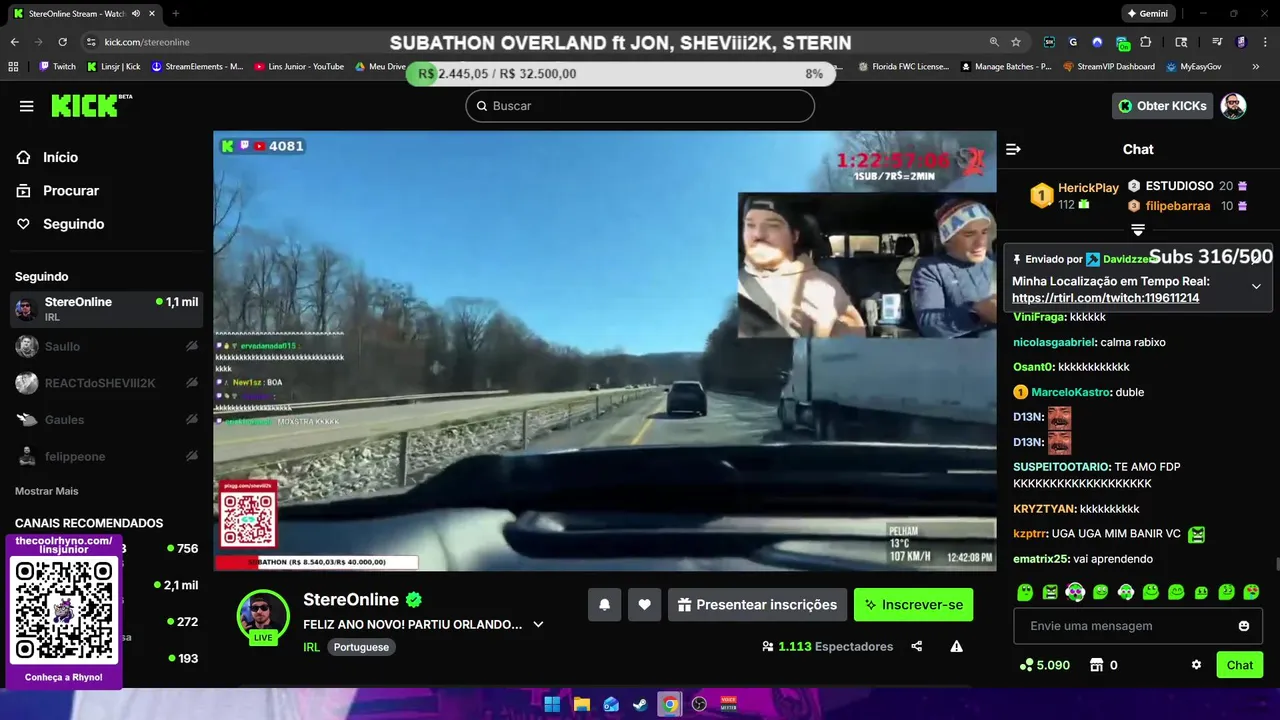Open emoji picker in message box
The height and width of the screenshot is (720, 1280).
tap(1244, 626)
